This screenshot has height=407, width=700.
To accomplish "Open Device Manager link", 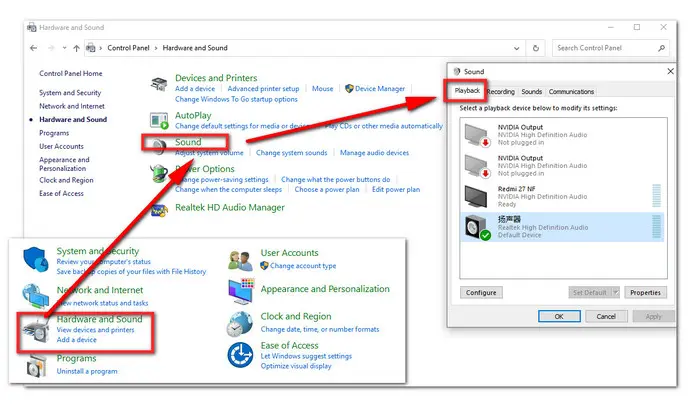I will (379, 89).
